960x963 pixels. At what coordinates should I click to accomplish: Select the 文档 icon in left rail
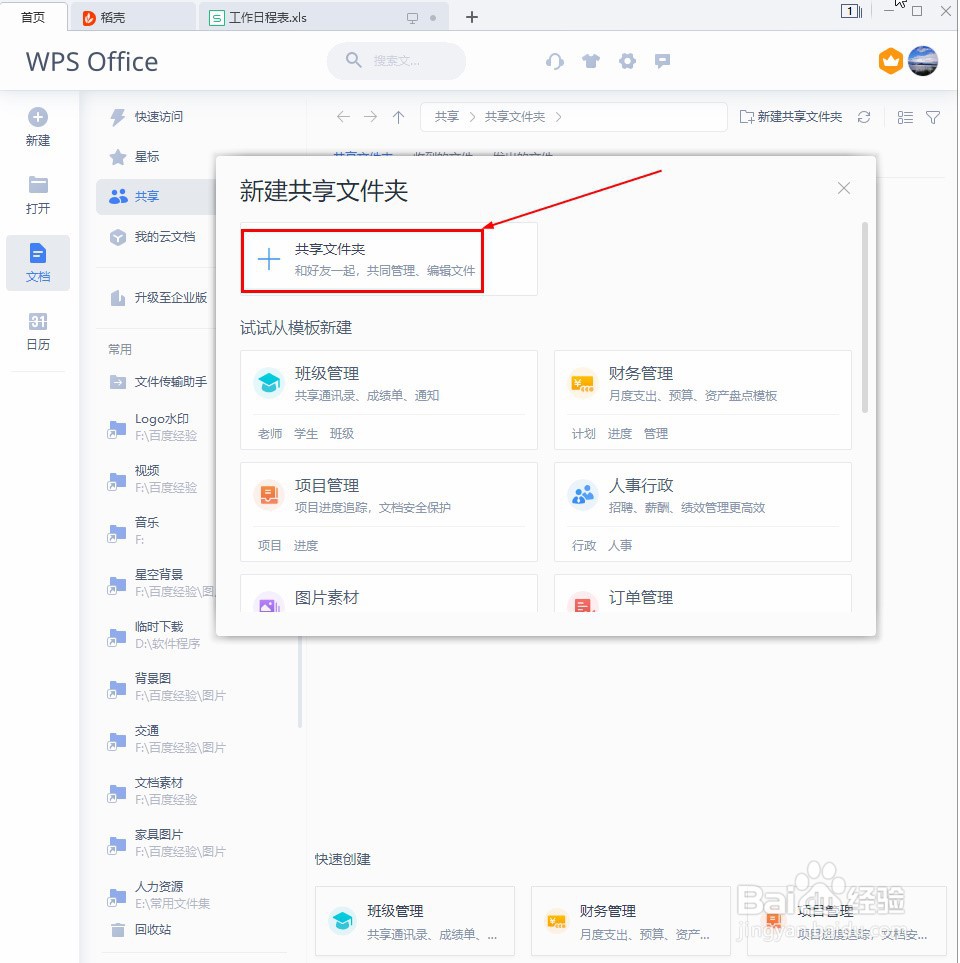(x=37, y=254)
